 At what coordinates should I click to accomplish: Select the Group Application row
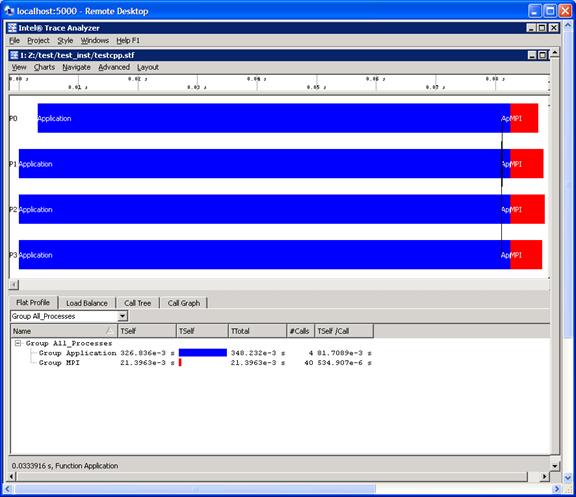[x=206, y=353]
